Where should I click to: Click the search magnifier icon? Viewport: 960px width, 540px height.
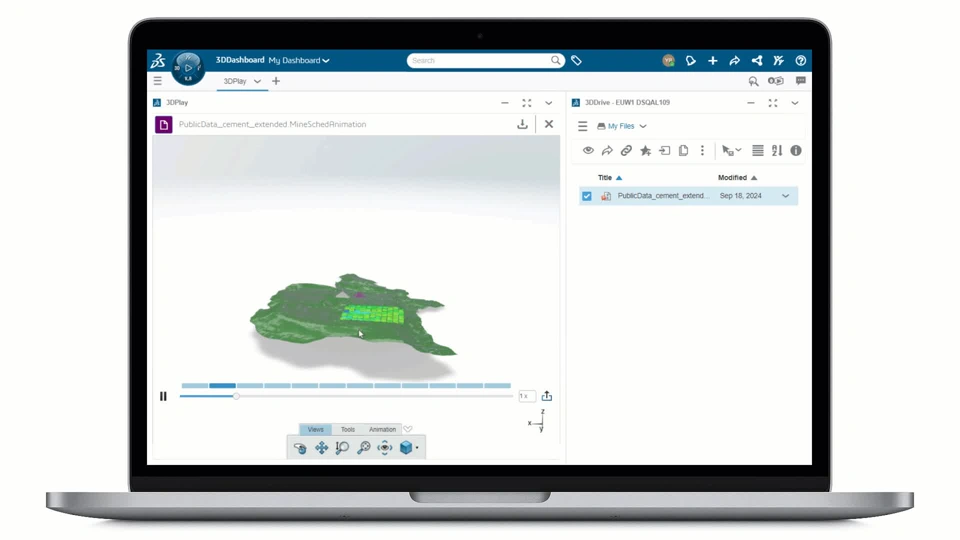[x=555, y=60]
